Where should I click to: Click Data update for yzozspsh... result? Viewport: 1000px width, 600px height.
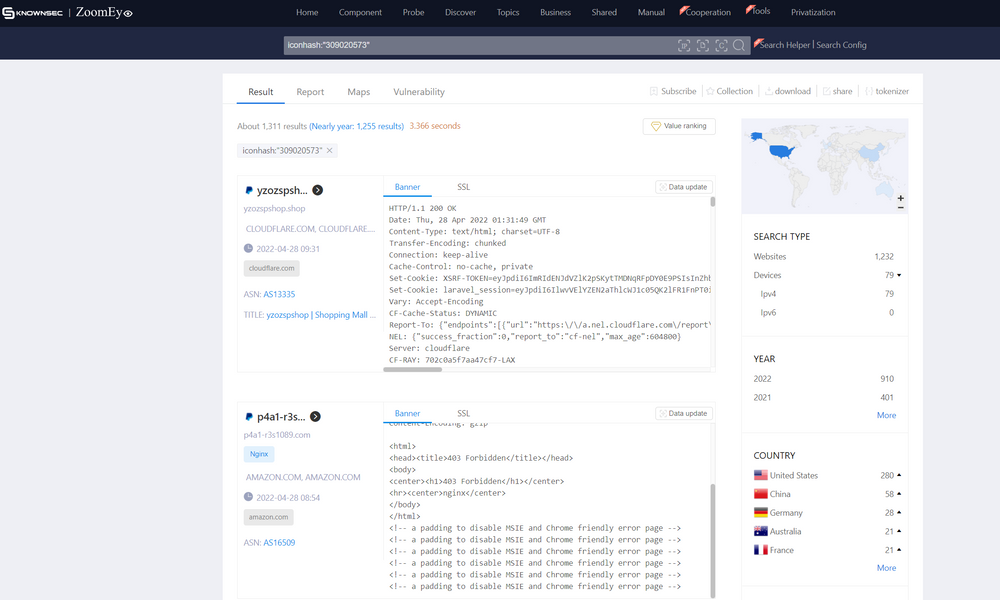click(684, 187)
